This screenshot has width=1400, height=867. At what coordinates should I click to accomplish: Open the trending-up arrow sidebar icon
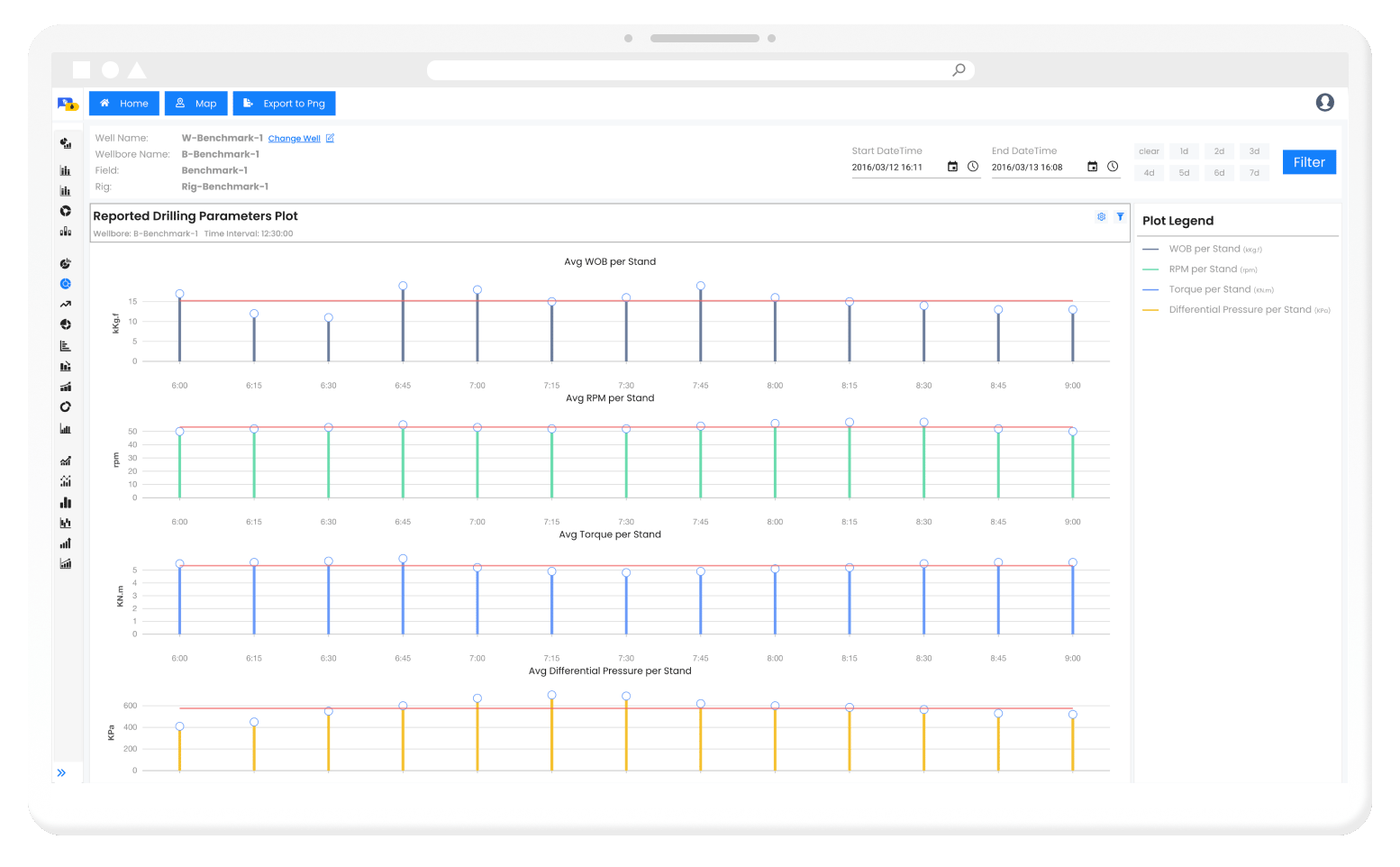pos(65,304)
